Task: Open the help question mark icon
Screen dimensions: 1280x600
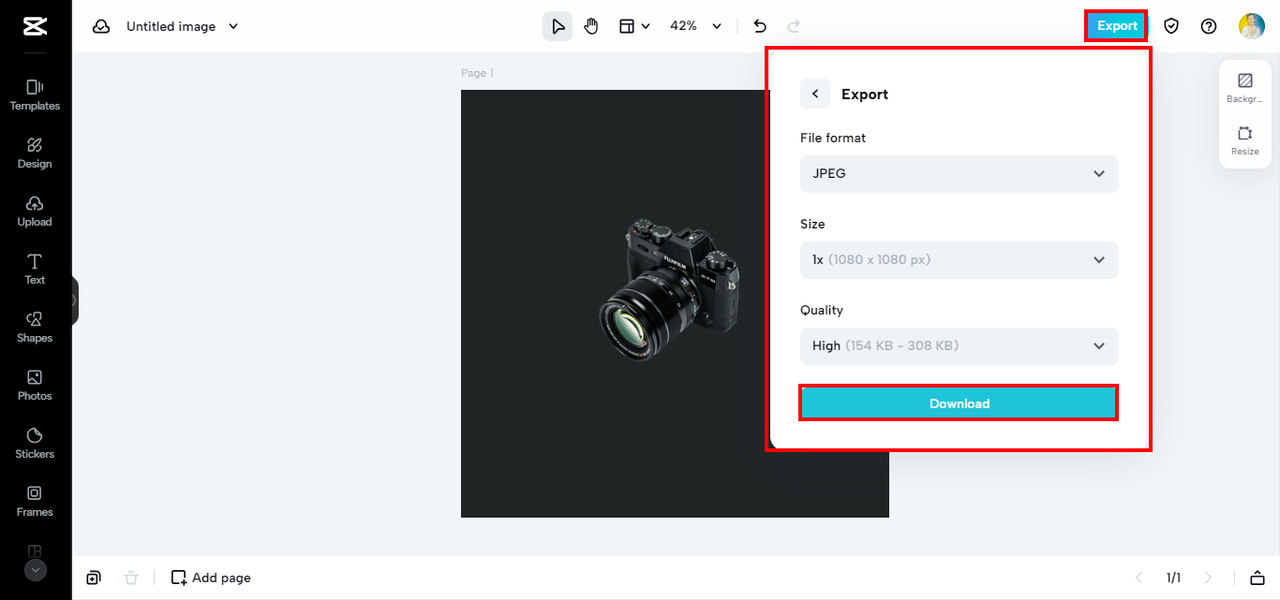Action: point(1209,26)
